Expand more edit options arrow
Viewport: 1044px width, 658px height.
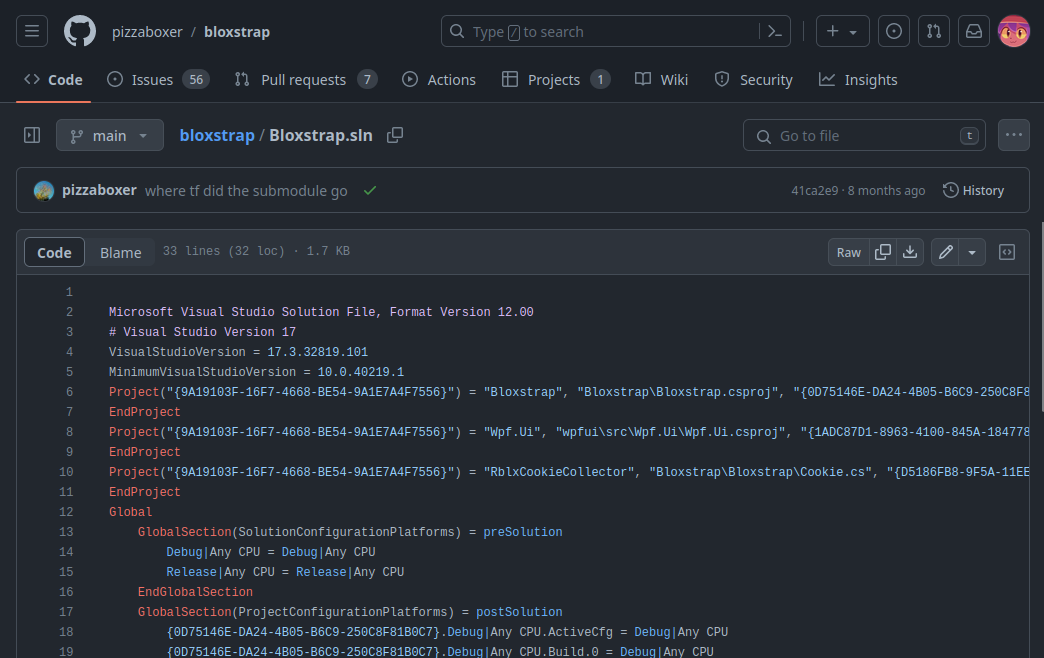click(x=972, y=252)
